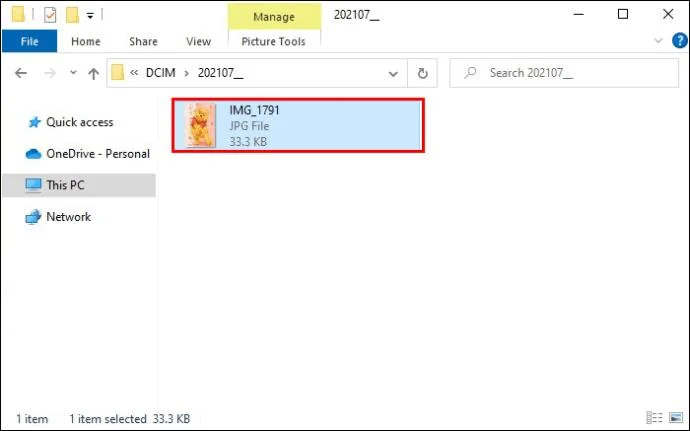Click the Network icon in sidebar
The width and height of the screenshot is (690, 431).
click(x=33, y=217)
